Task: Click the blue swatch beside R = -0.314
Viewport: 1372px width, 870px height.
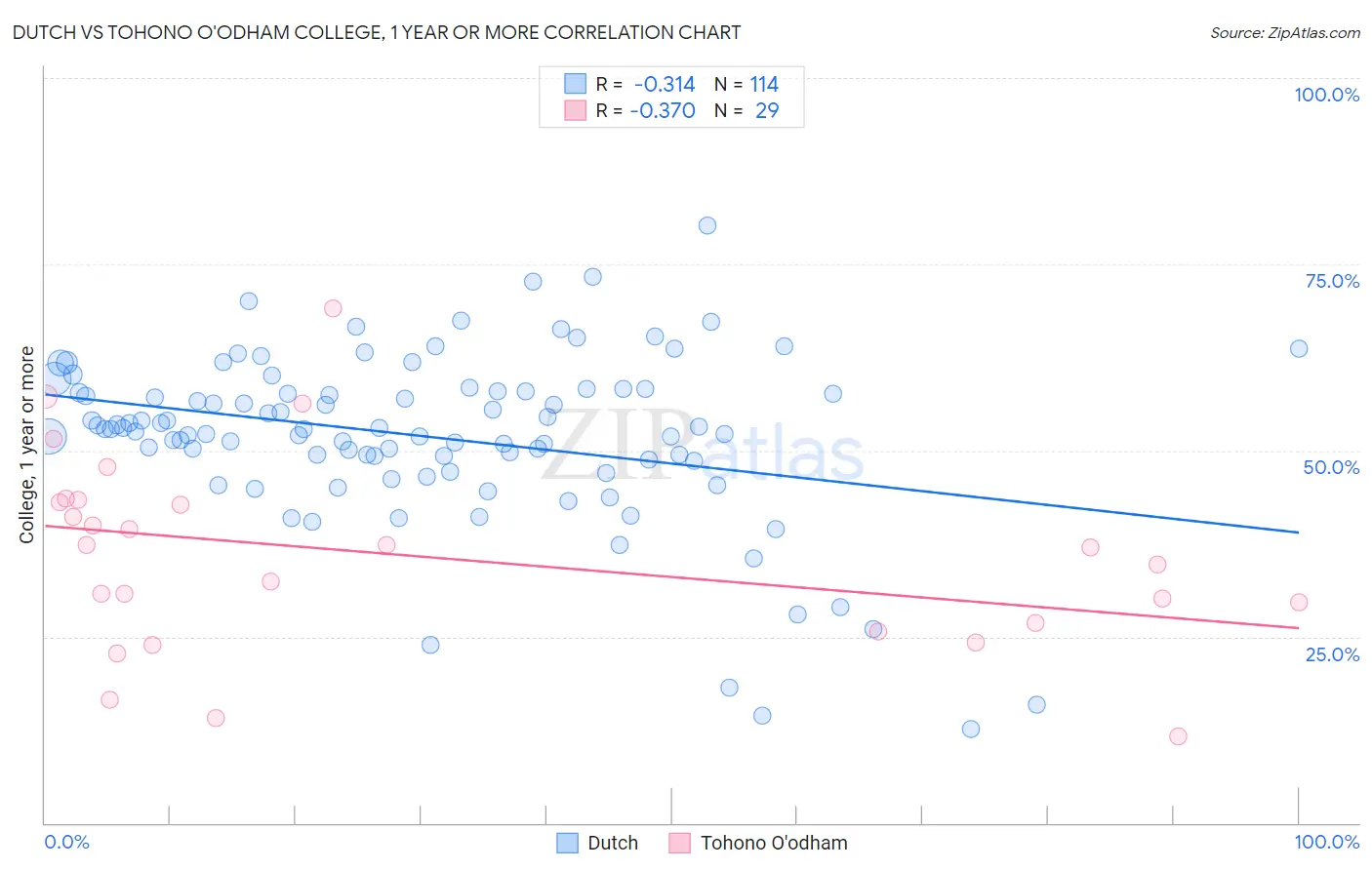Action: (x=575, y=84)
